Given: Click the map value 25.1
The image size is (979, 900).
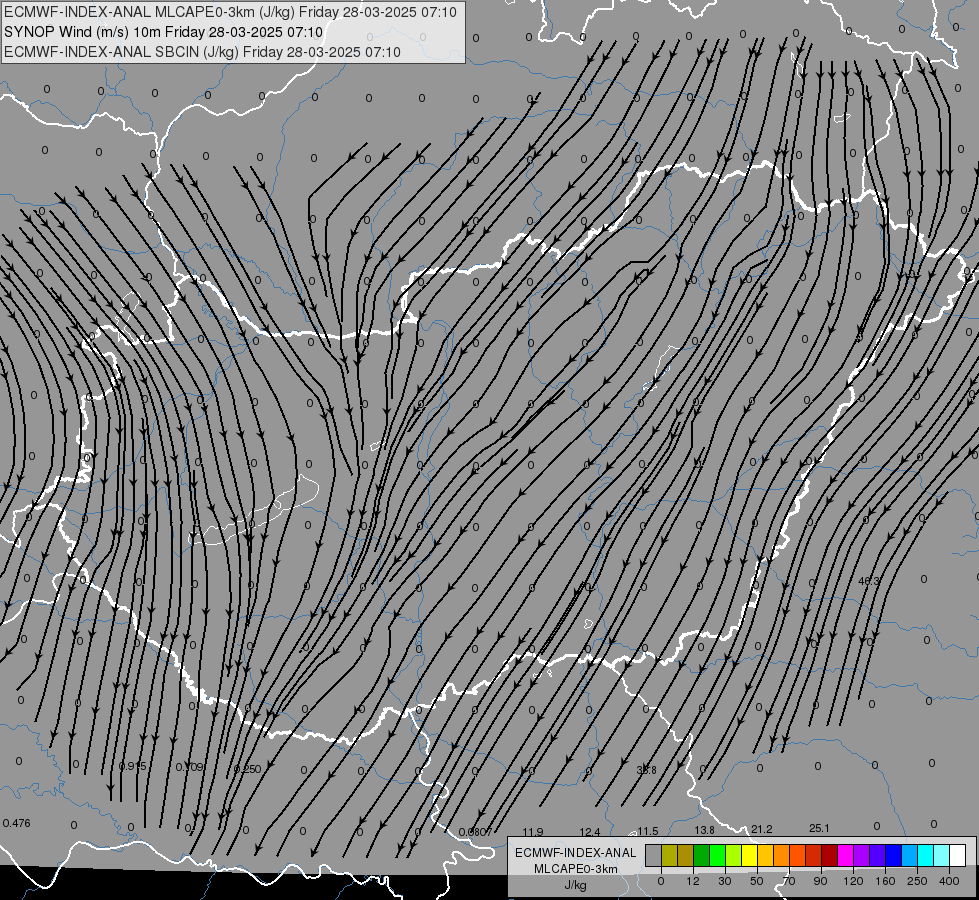Looking at the screenshot, I should (x=819, y=828).
